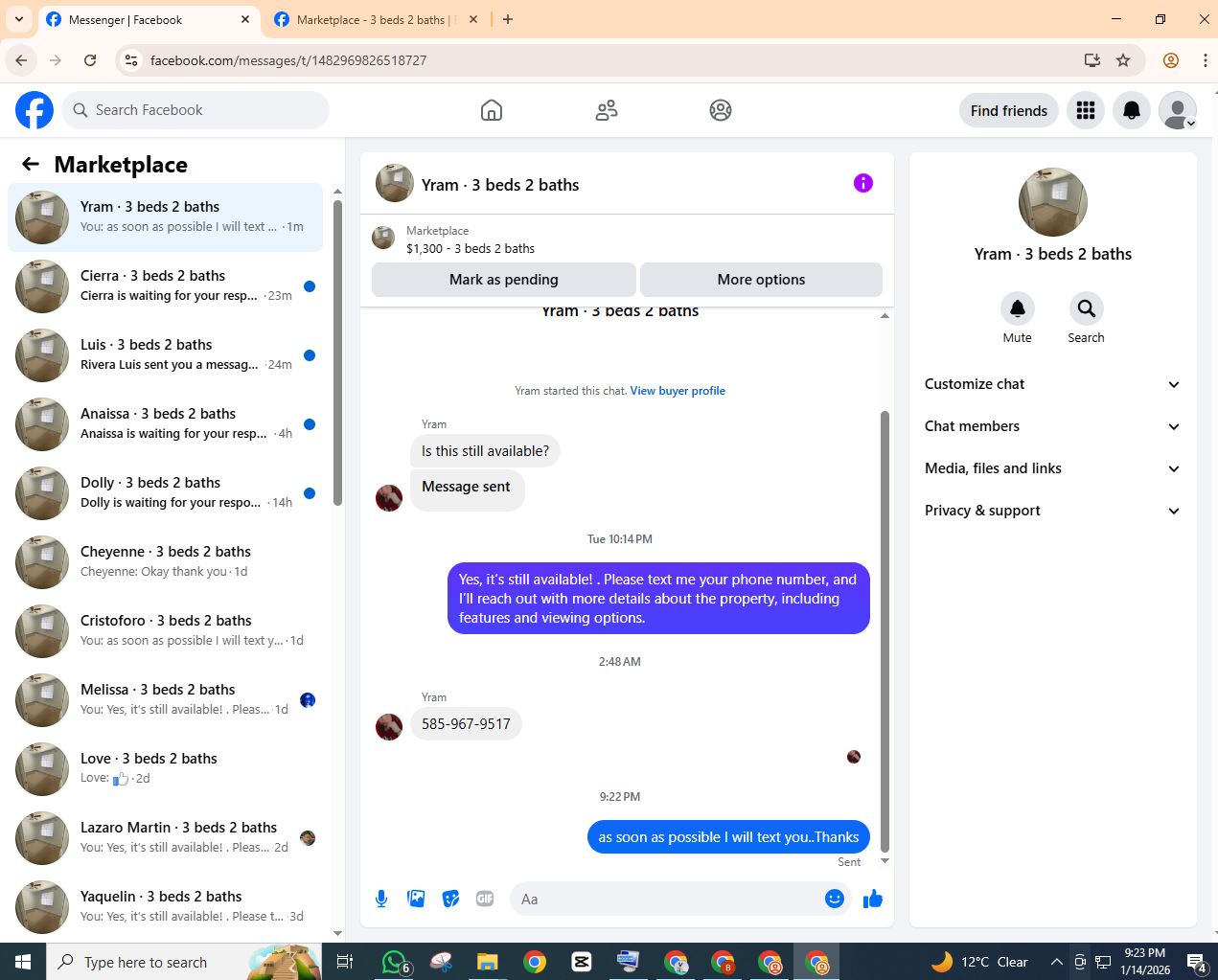
Task: Send a thumbs-up like
Action: (873, 899)
